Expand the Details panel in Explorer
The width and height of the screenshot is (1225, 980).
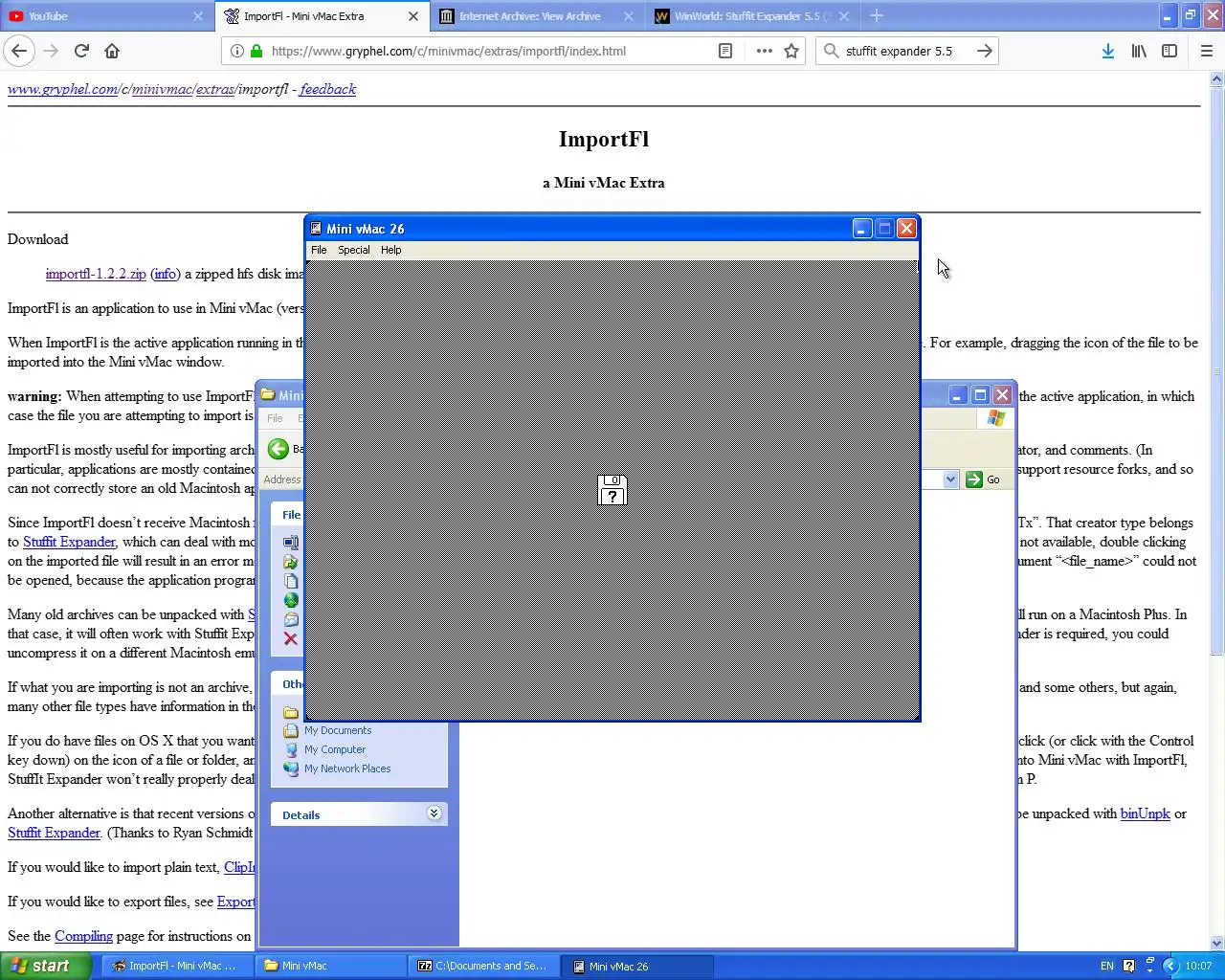(x=434, y=813)
